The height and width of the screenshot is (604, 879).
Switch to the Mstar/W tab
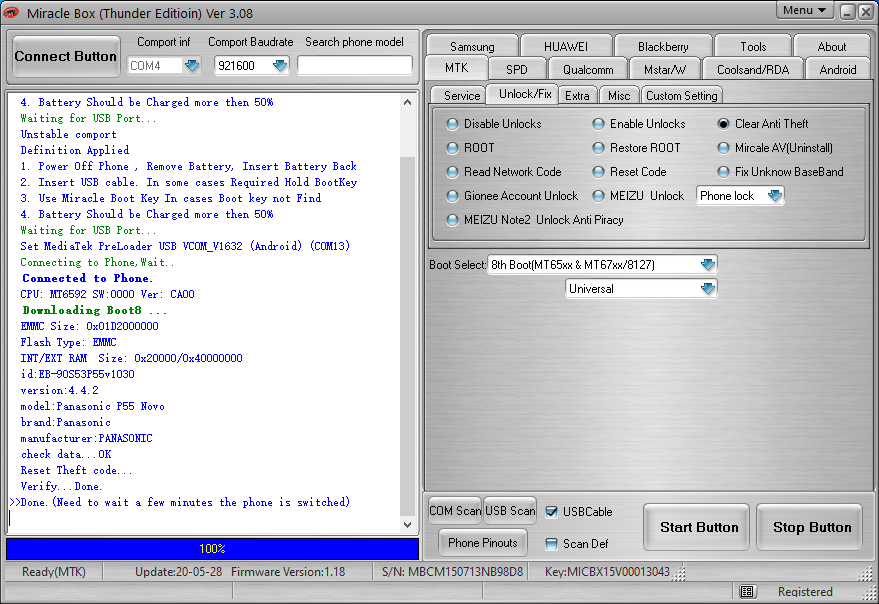coord(664,70)
